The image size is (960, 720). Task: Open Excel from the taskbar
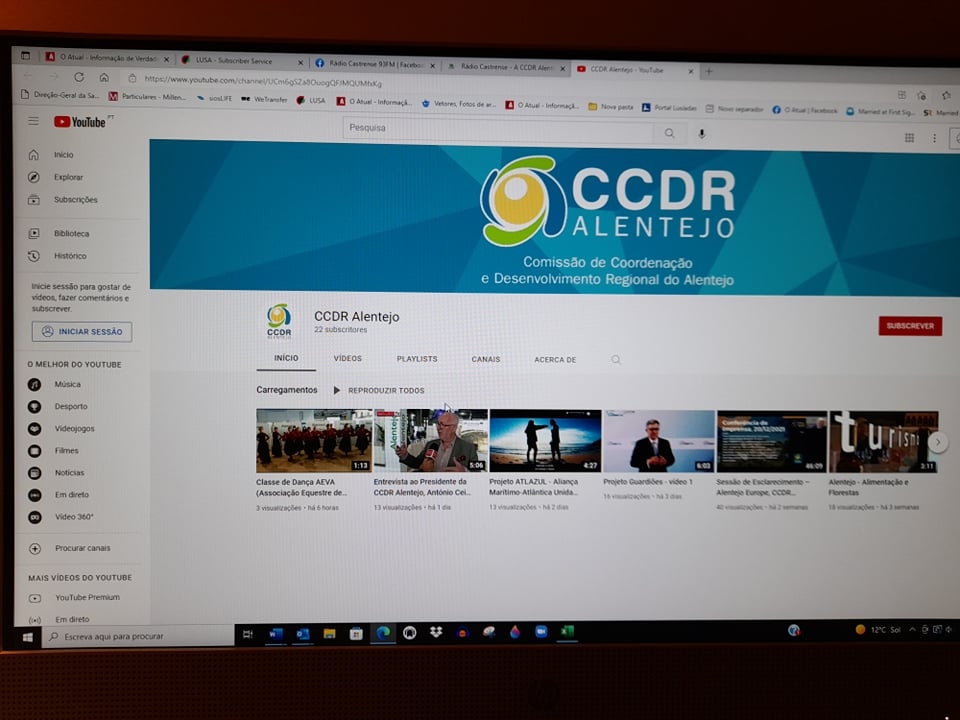[568, 631]
